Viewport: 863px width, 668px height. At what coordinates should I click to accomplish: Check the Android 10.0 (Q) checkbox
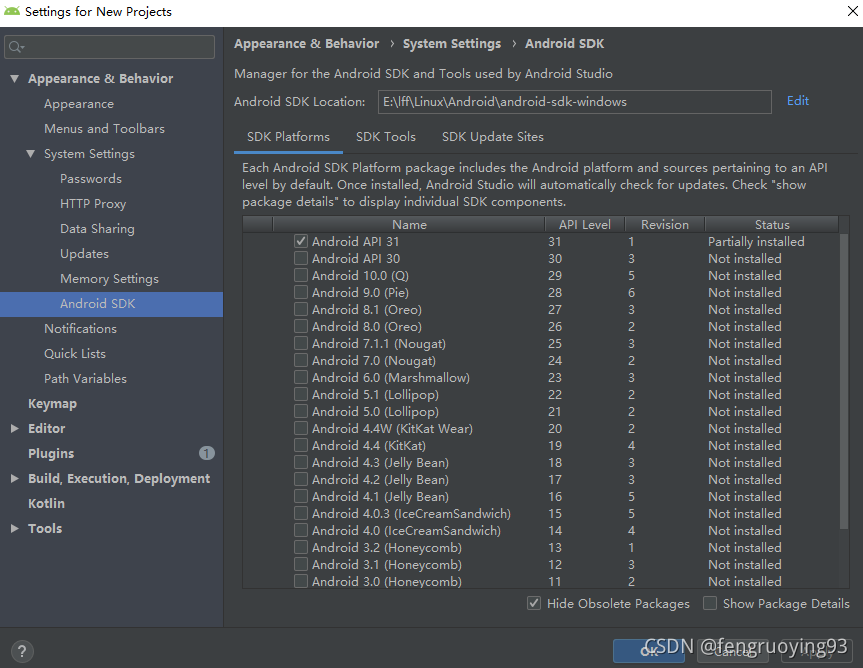(301, 276)
